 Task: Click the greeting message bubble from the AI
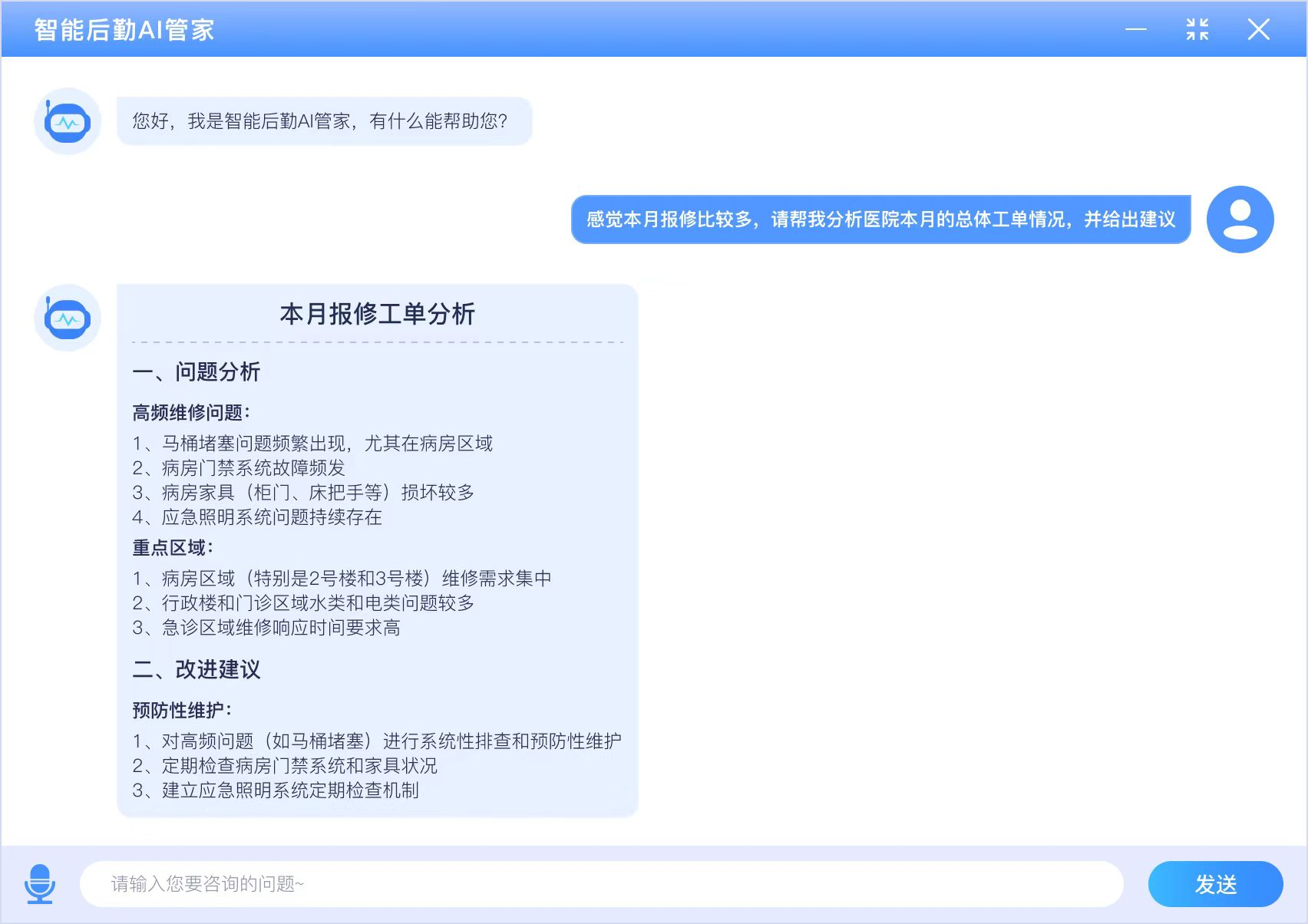(322, 120)
